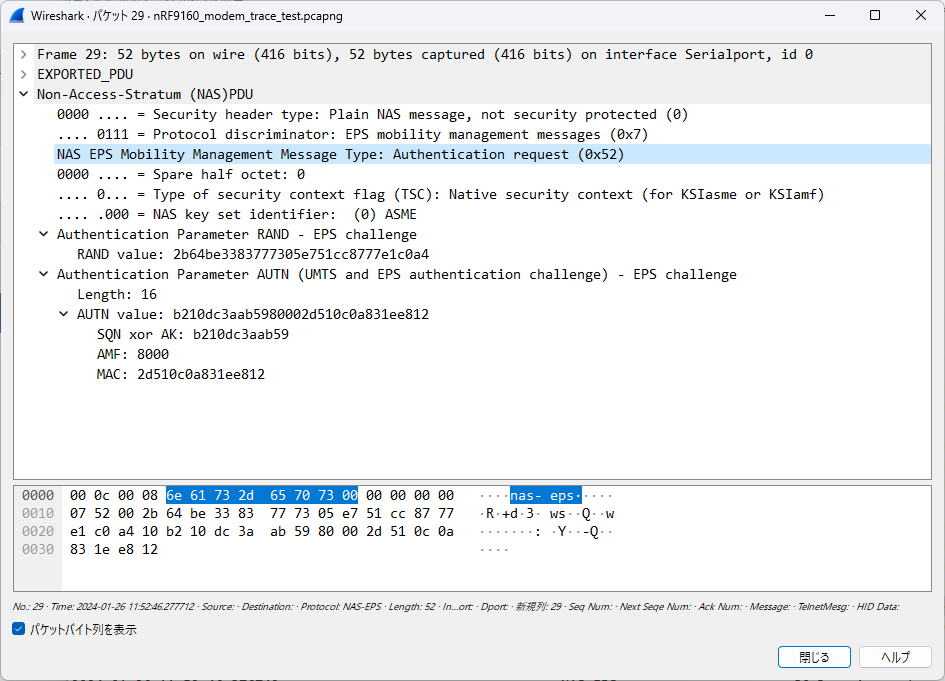This screenshot has height=681, width=945.
Task: Collapse the Non-Access-Stratum (NAS)PDU node
Action: coord(24,94)
